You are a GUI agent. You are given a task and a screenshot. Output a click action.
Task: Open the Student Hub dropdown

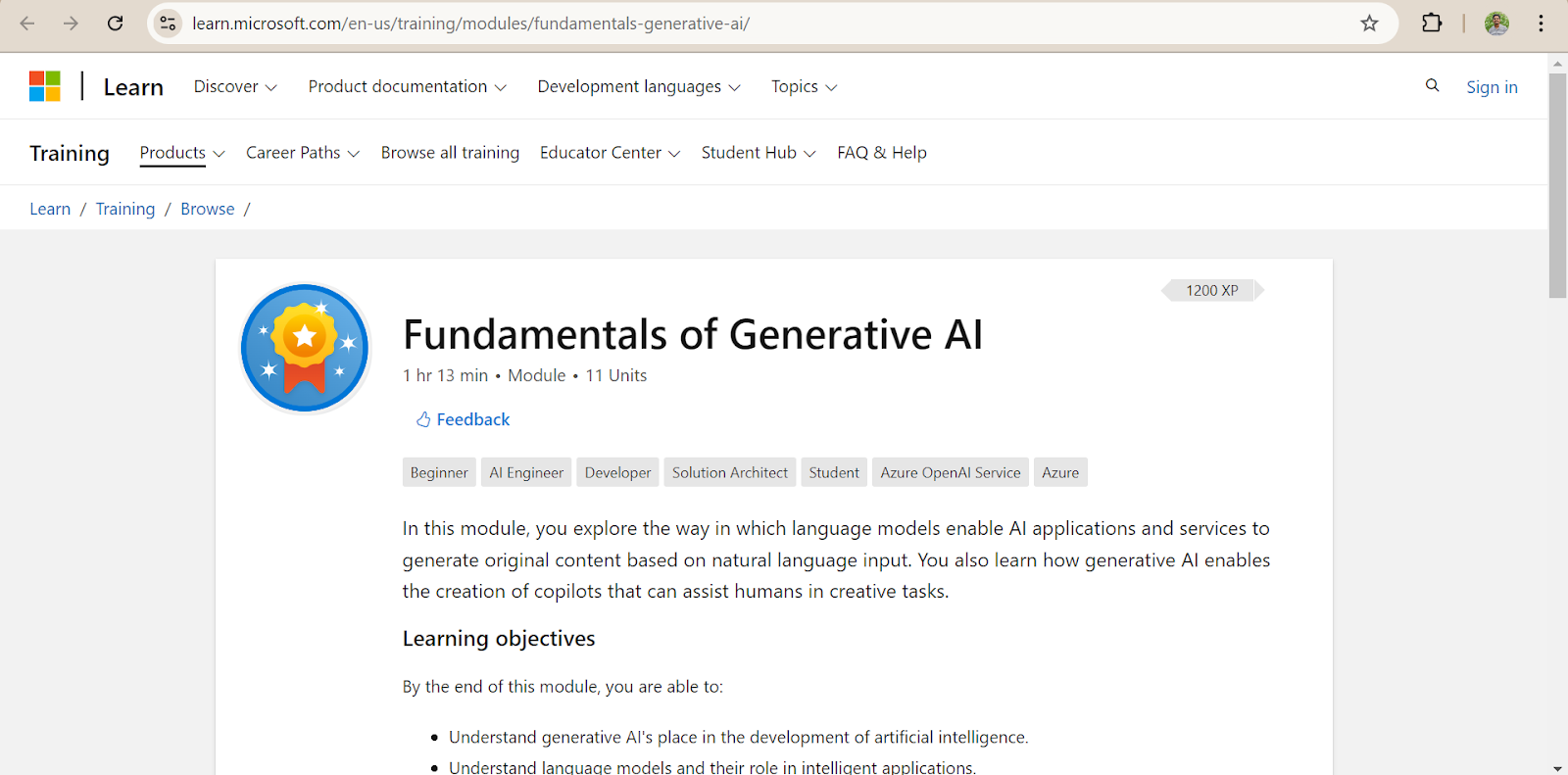[x=759, y=153]
